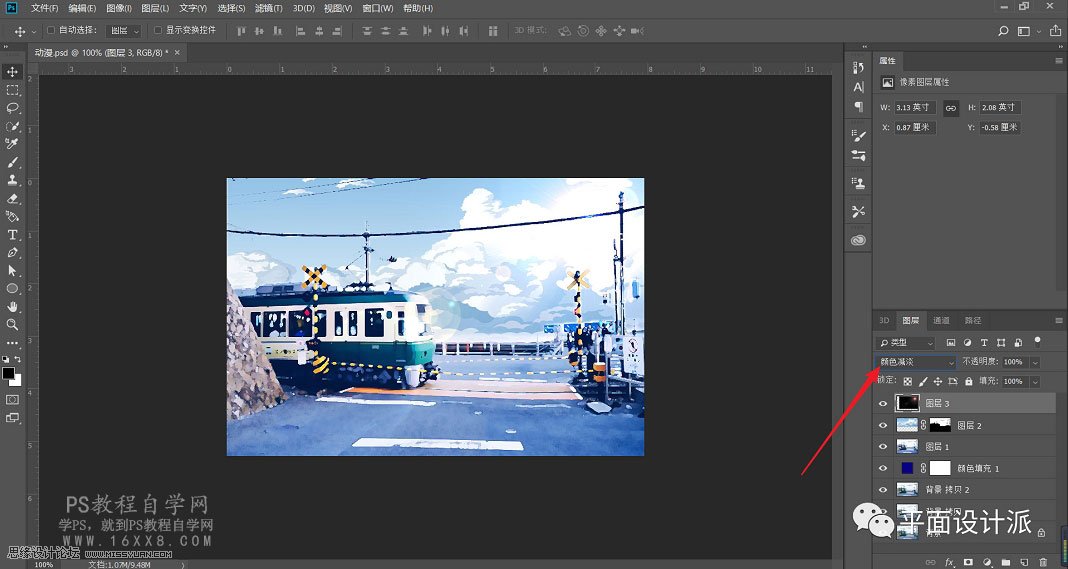The width and height of the screenshot is (1068, 569).
Task: Hide 颜色填充 1 layer eye icon
Action: 883,468
